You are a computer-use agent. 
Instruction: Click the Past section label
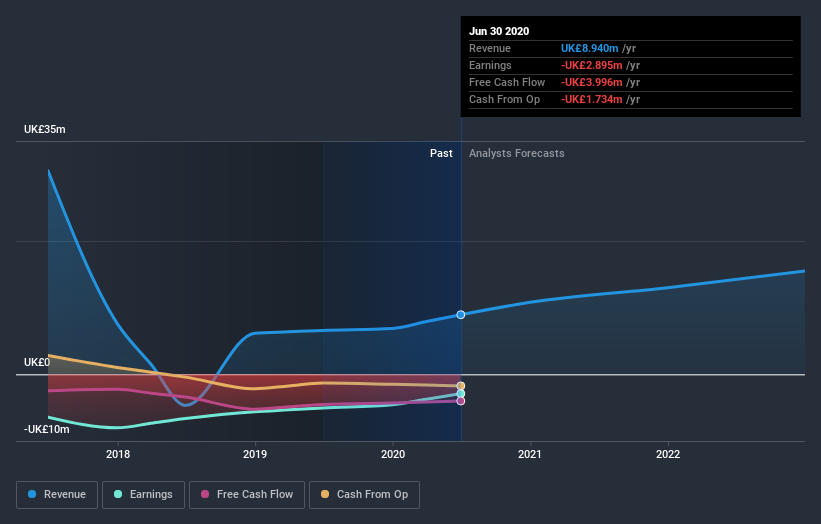coord(441,153)
